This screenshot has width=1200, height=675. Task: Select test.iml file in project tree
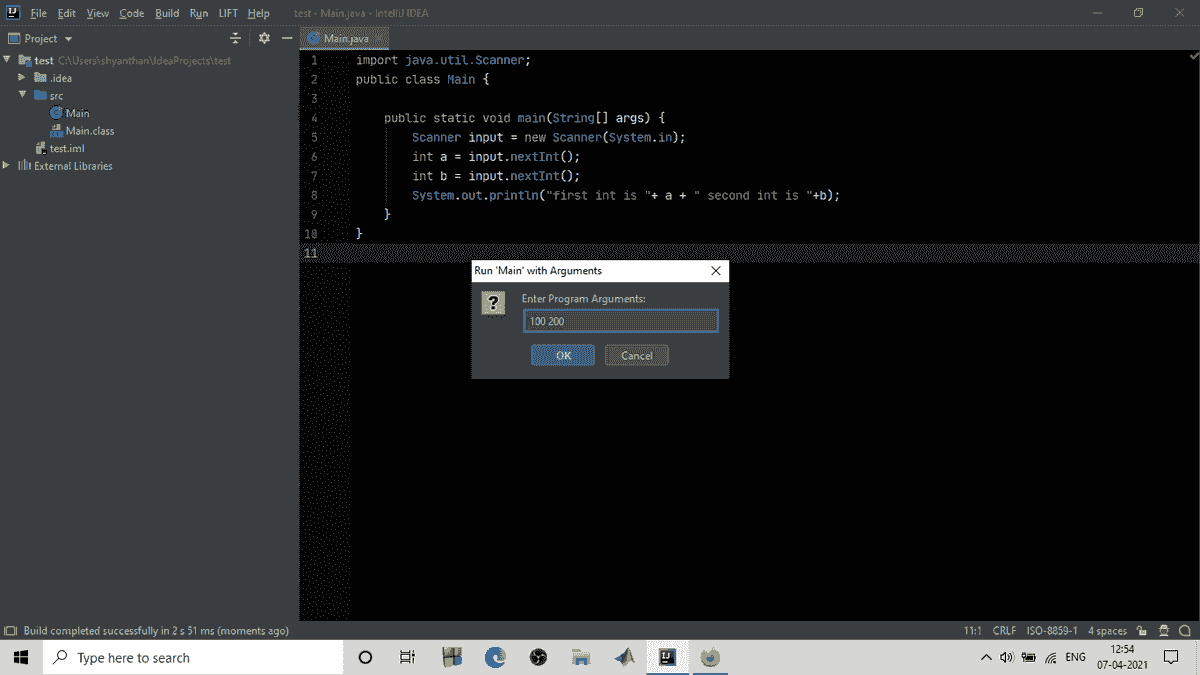click(59, 148)
